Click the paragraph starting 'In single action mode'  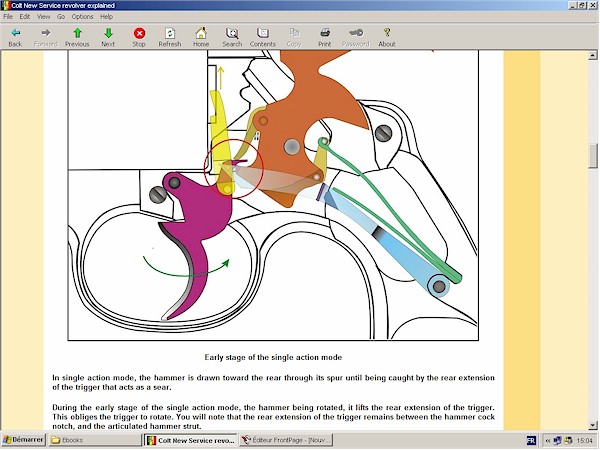click(x=273, y=382)
